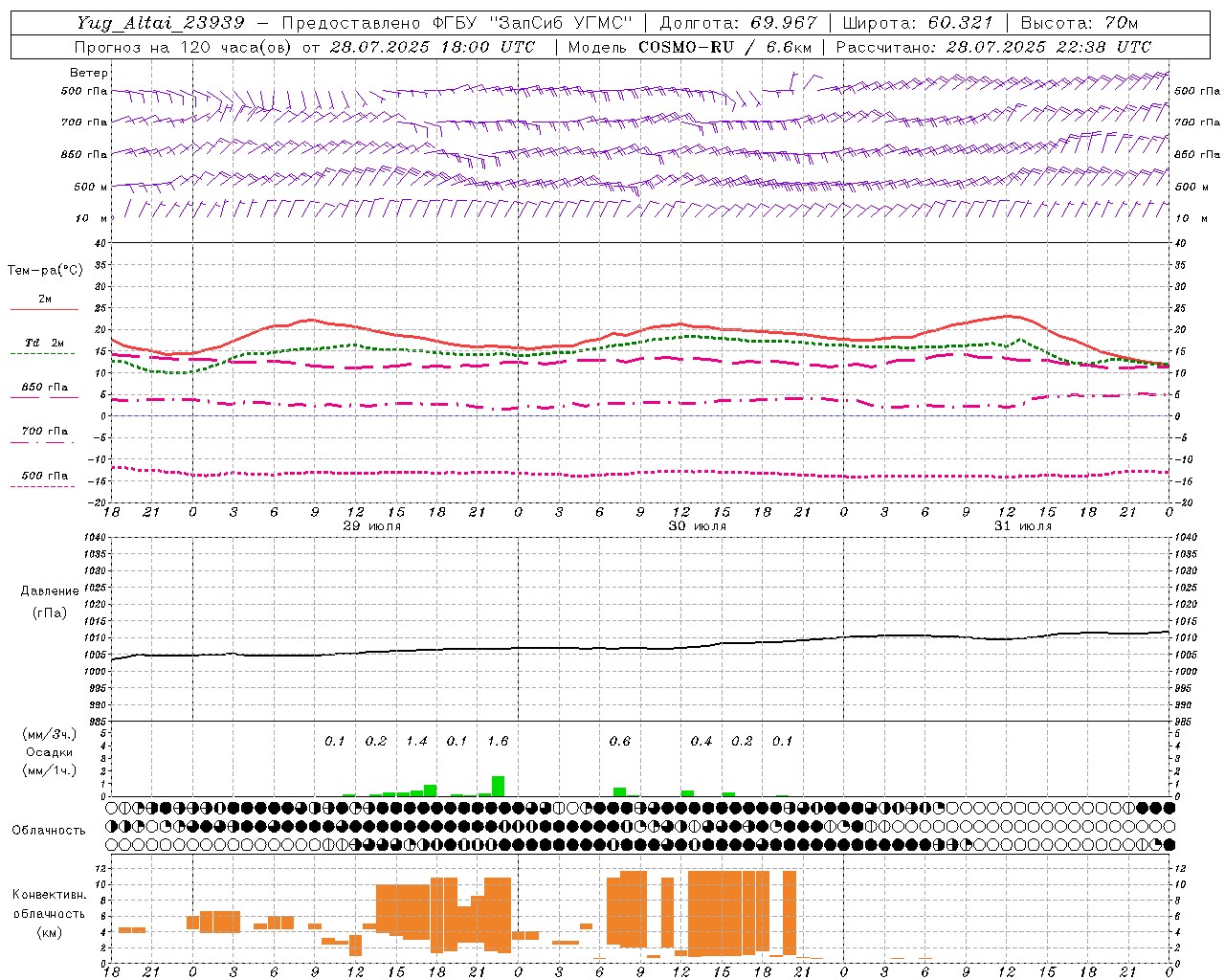Click the (мм/1ч.) precipitation unit label
The height and width of the screenshot is (980, 1225).
[x=50, y=770]
